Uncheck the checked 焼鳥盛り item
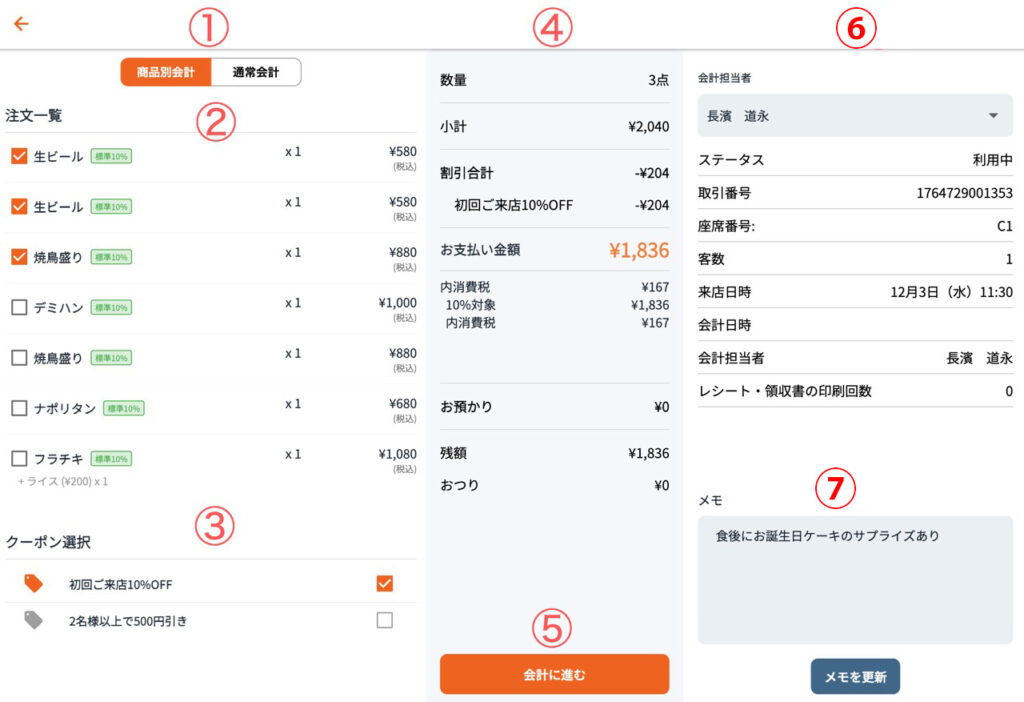This screenshot has height=702, width=1024. click(x=19, y=257)
